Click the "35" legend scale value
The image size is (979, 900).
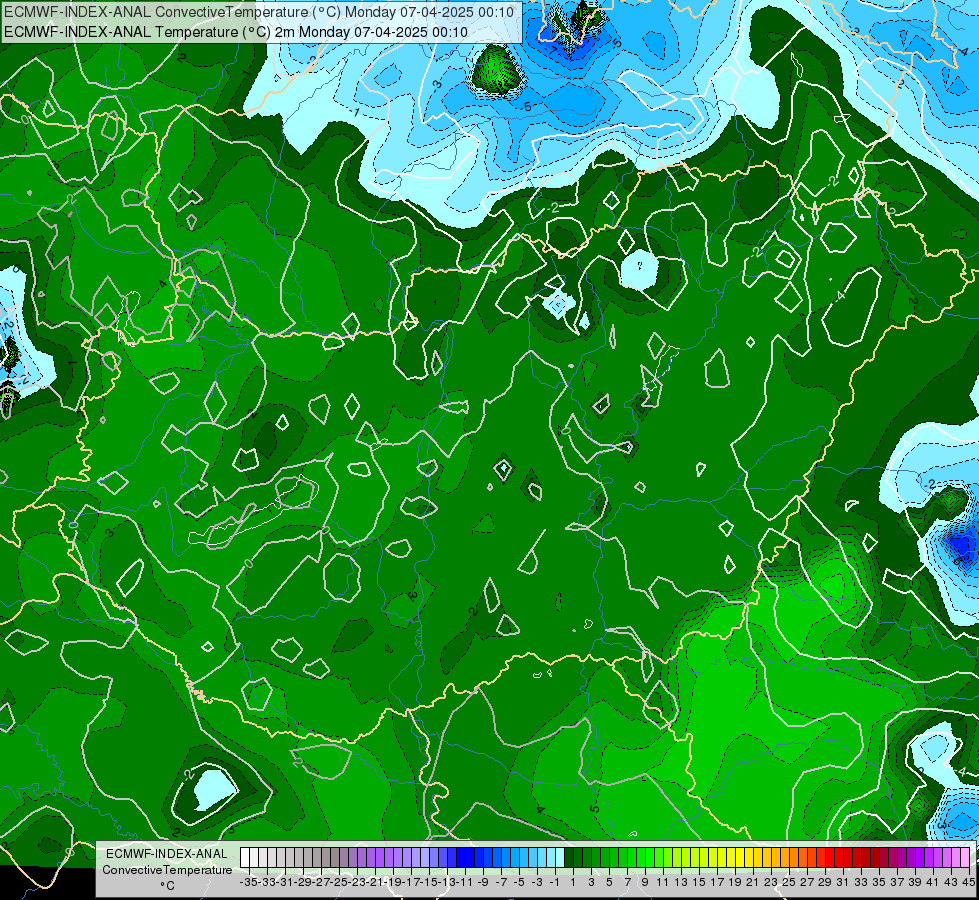878,882
